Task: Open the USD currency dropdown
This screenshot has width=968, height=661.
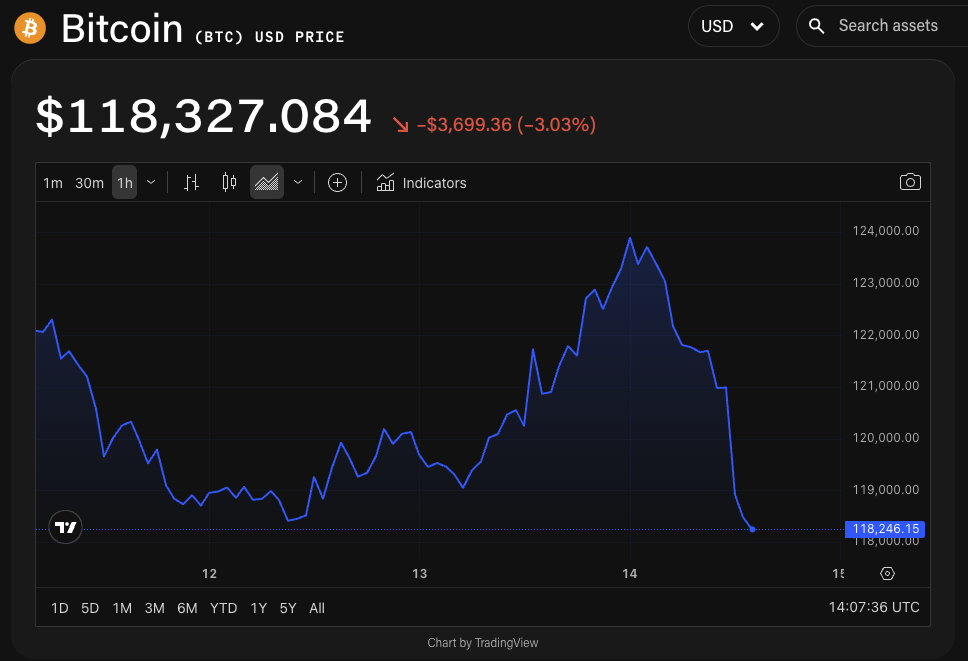Action: click(x=733, y=26)
